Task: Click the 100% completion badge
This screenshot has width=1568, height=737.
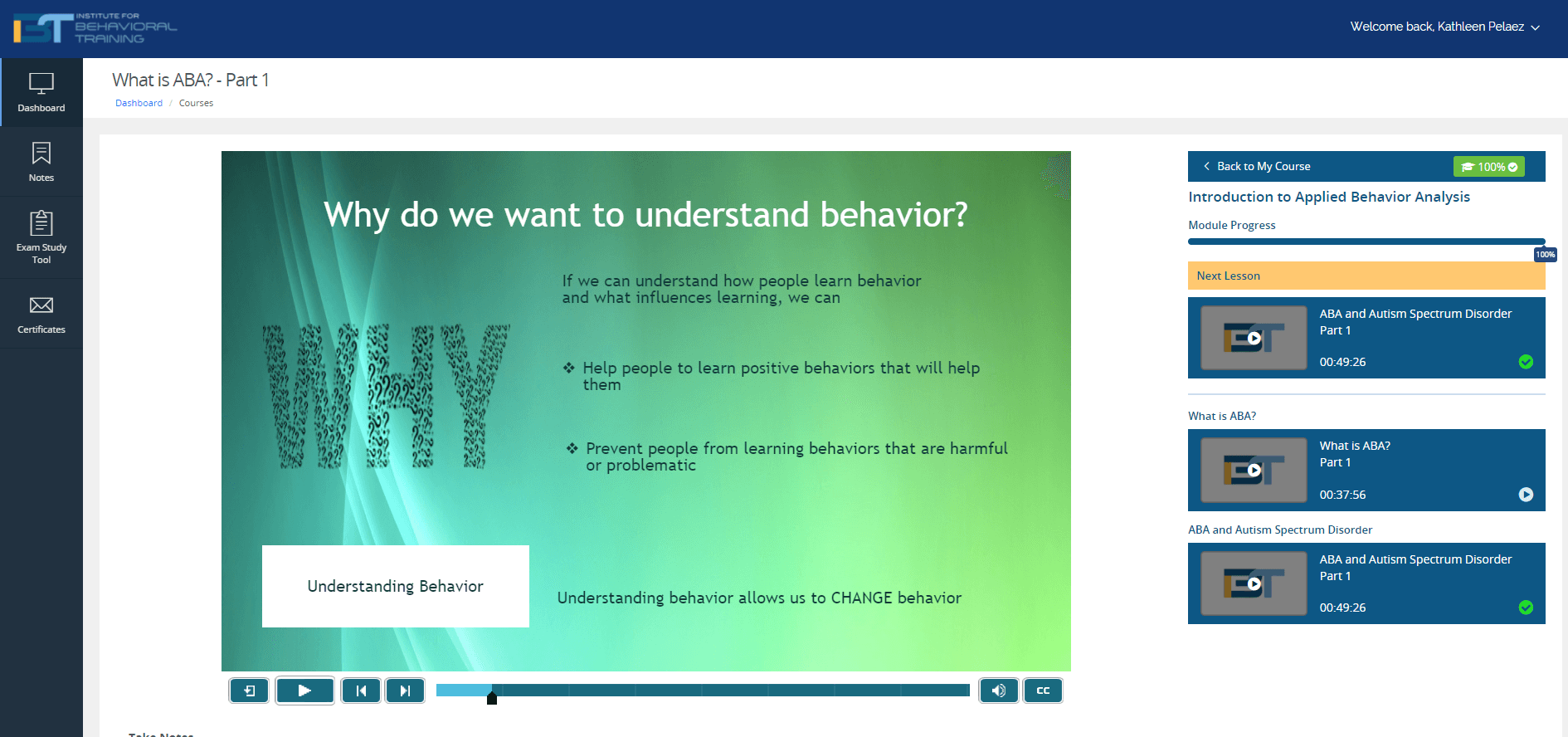Action: click(1488, 167)
